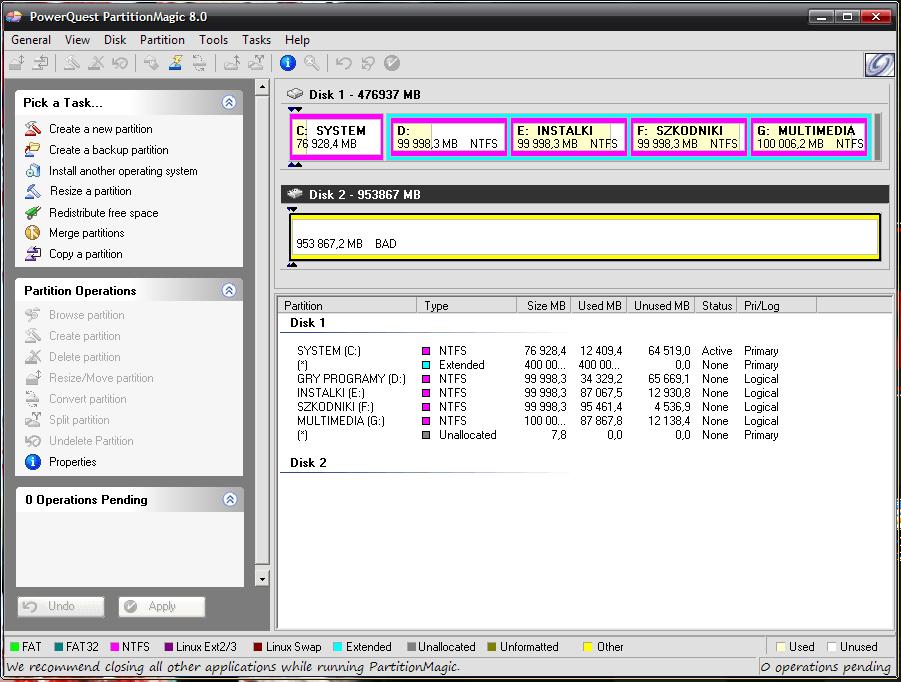
Task: Click the sidebar scroll up arrow
Action: pyautogui.click(x=262, y=87)
